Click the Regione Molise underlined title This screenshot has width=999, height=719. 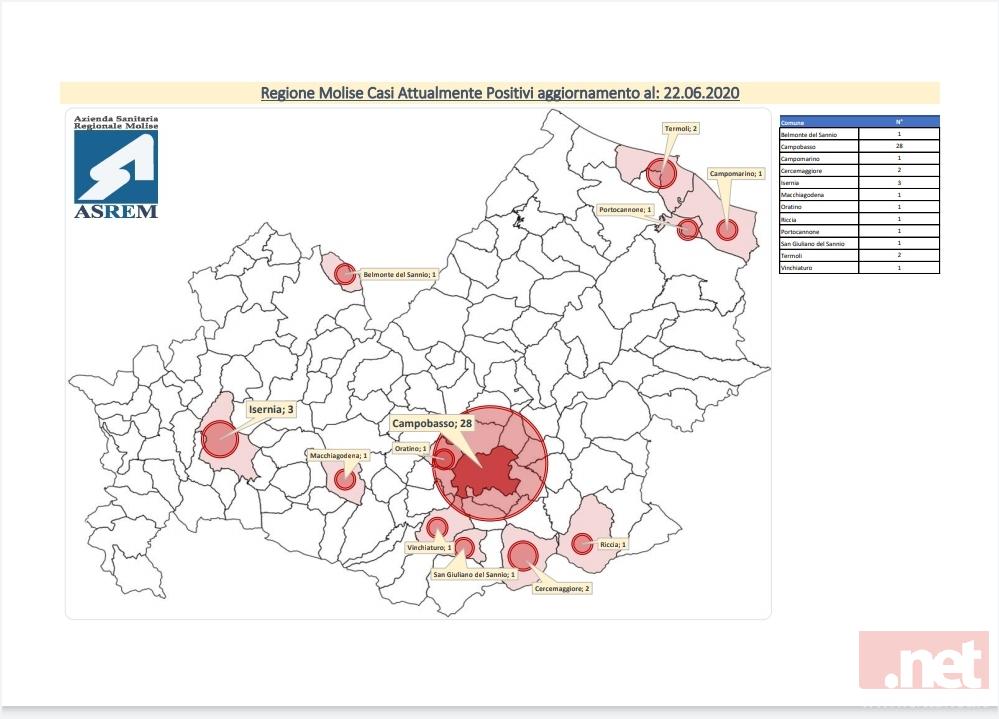pos(499,93)
